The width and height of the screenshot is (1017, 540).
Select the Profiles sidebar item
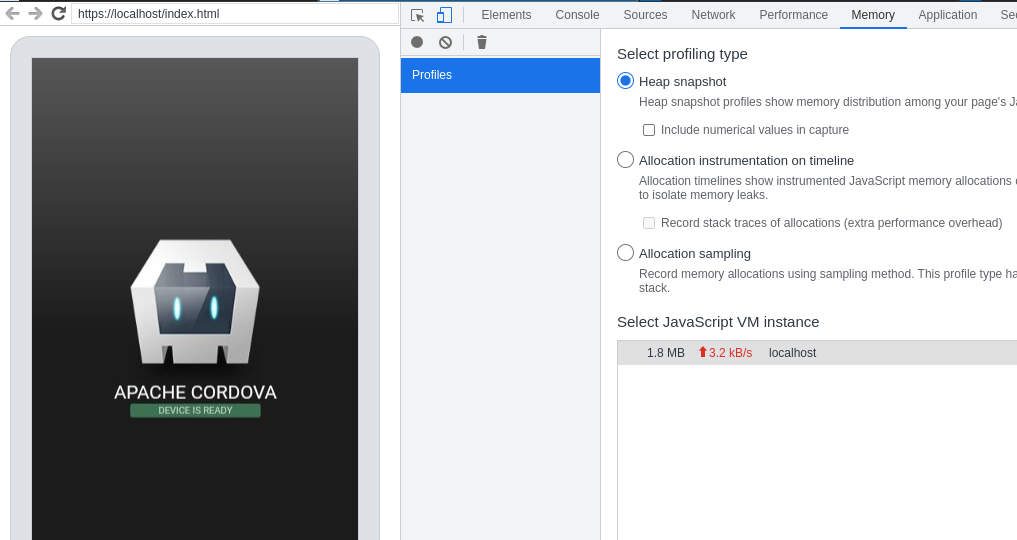point(500,75)
